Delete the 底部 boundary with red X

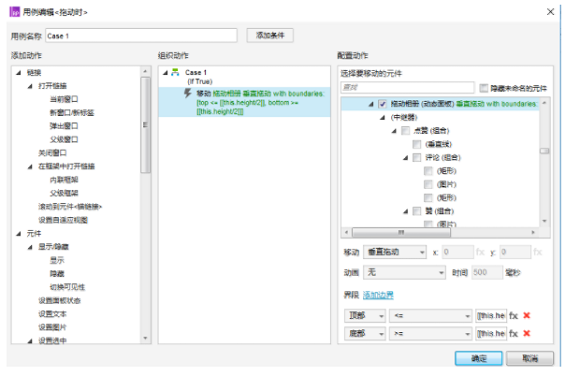coord(526,333)
